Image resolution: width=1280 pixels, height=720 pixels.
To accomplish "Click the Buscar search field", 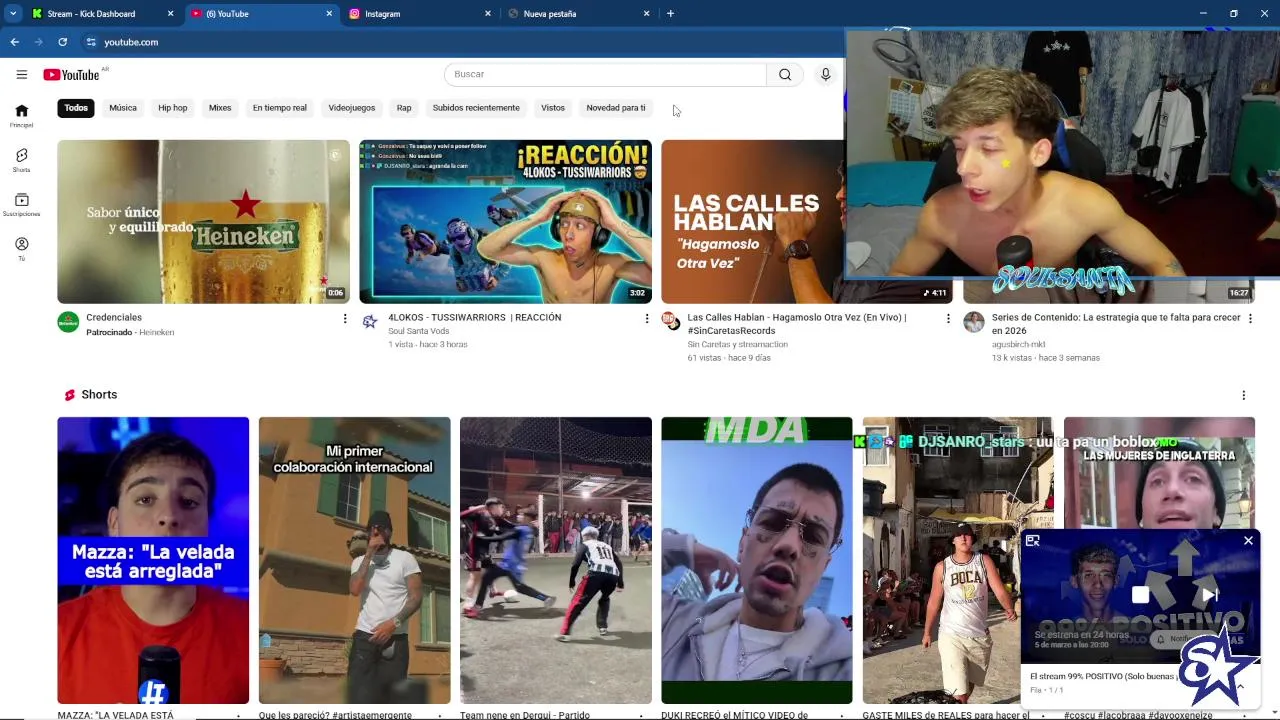I will click(x=605, y=74).
